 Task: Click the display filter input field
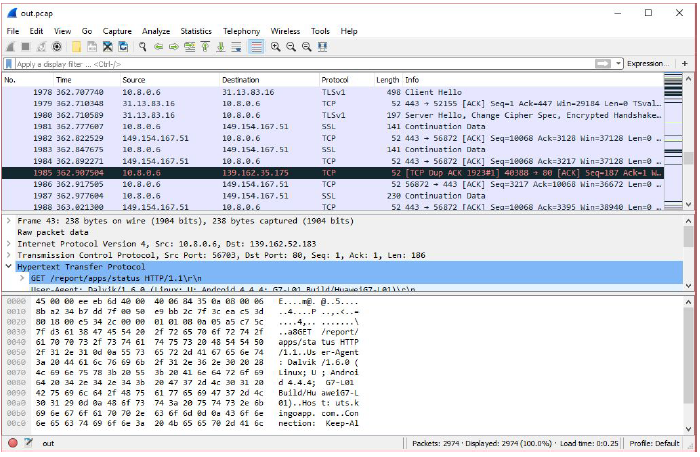click(x=300, y=63)
